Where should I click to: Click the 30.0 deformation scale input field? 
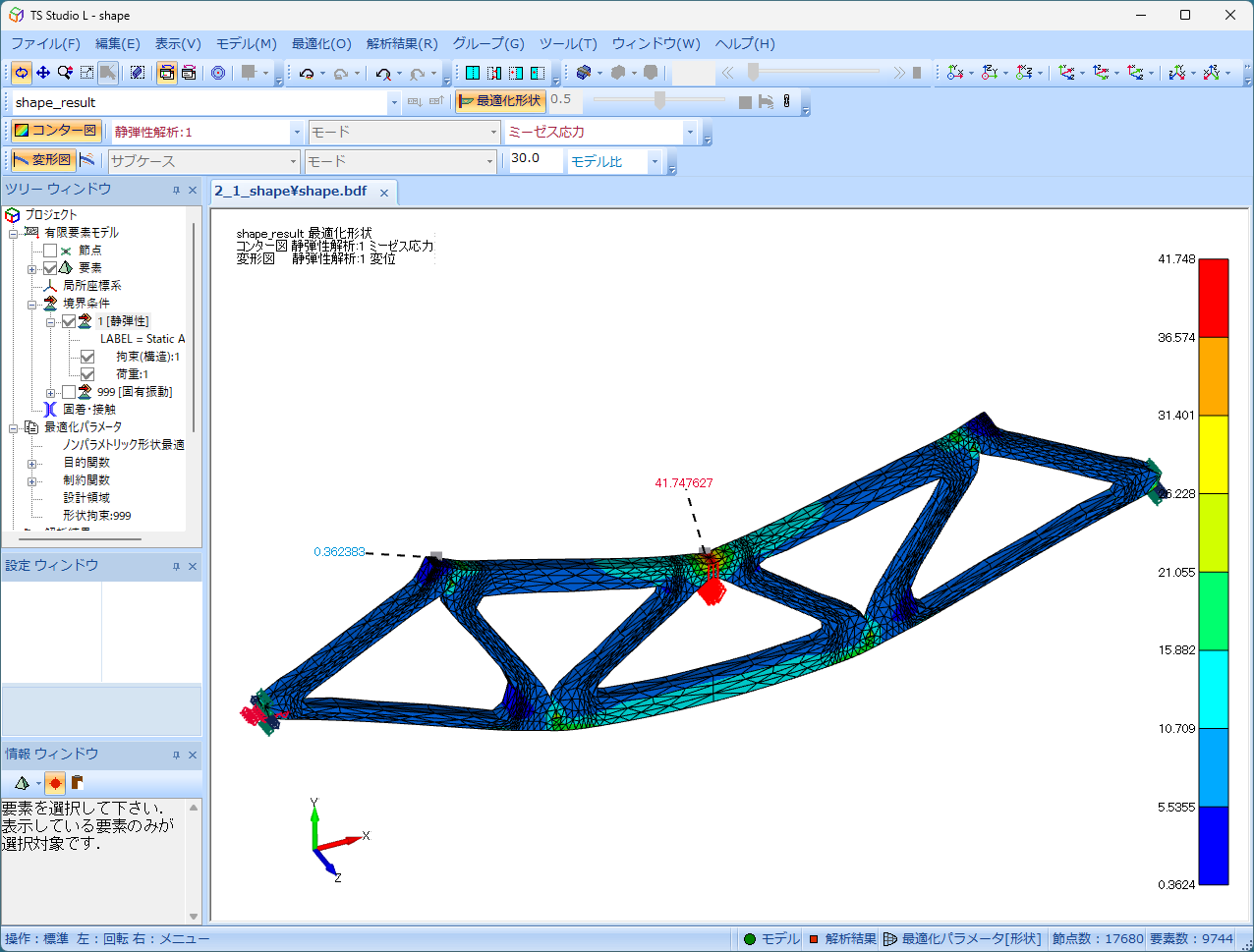click(x=537, y=160)
